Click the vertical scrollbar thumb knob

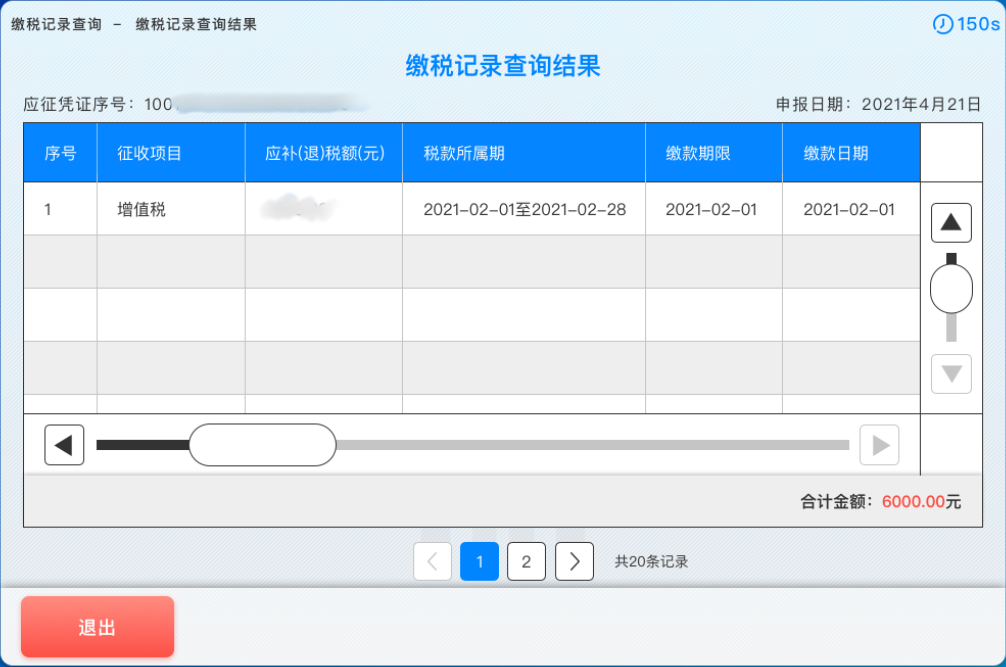coord(950,287)
